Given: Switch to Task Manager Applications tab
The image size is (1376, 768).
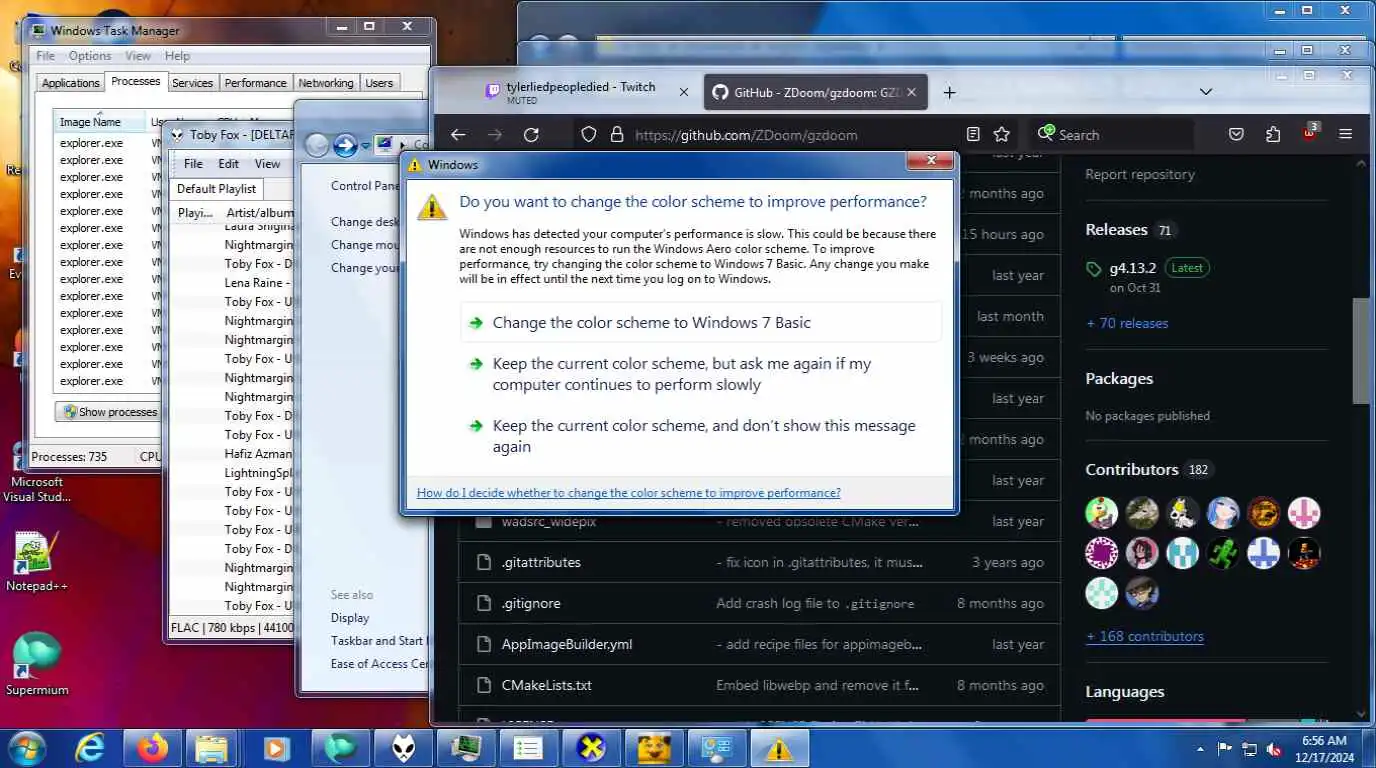Looking at the screenshot, I should click(70, 83).
